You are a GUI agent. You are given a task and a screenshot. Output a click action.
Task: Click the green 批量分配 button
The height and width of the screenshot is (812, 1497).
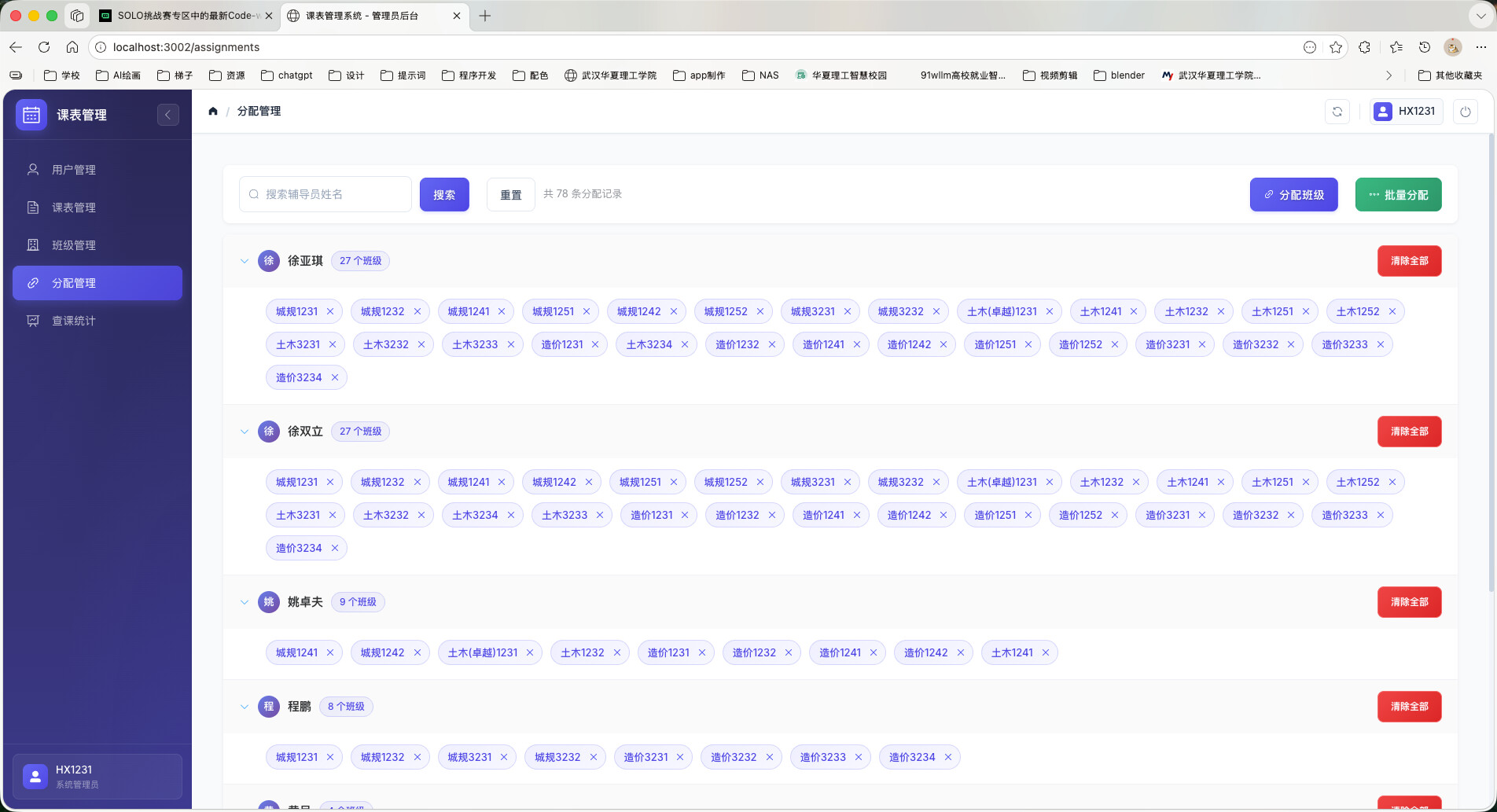1398,195
